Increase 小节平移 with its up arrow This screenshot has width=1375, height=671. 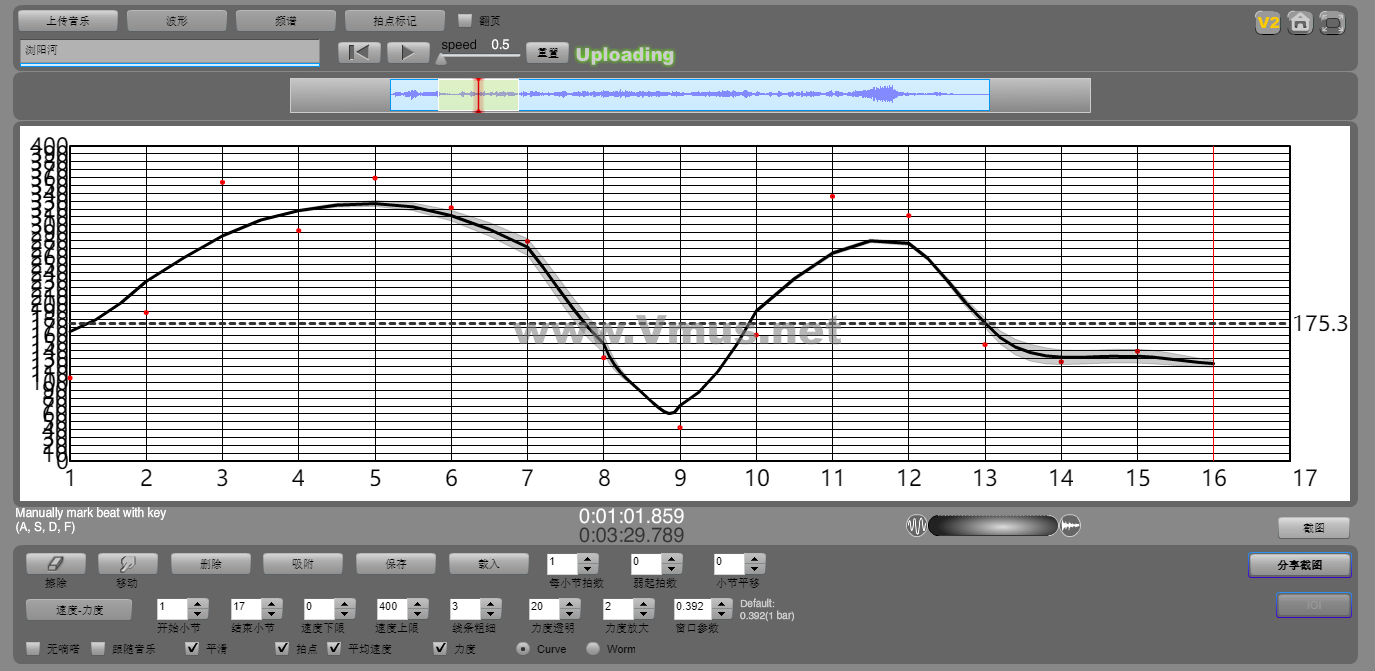[756, 559]
